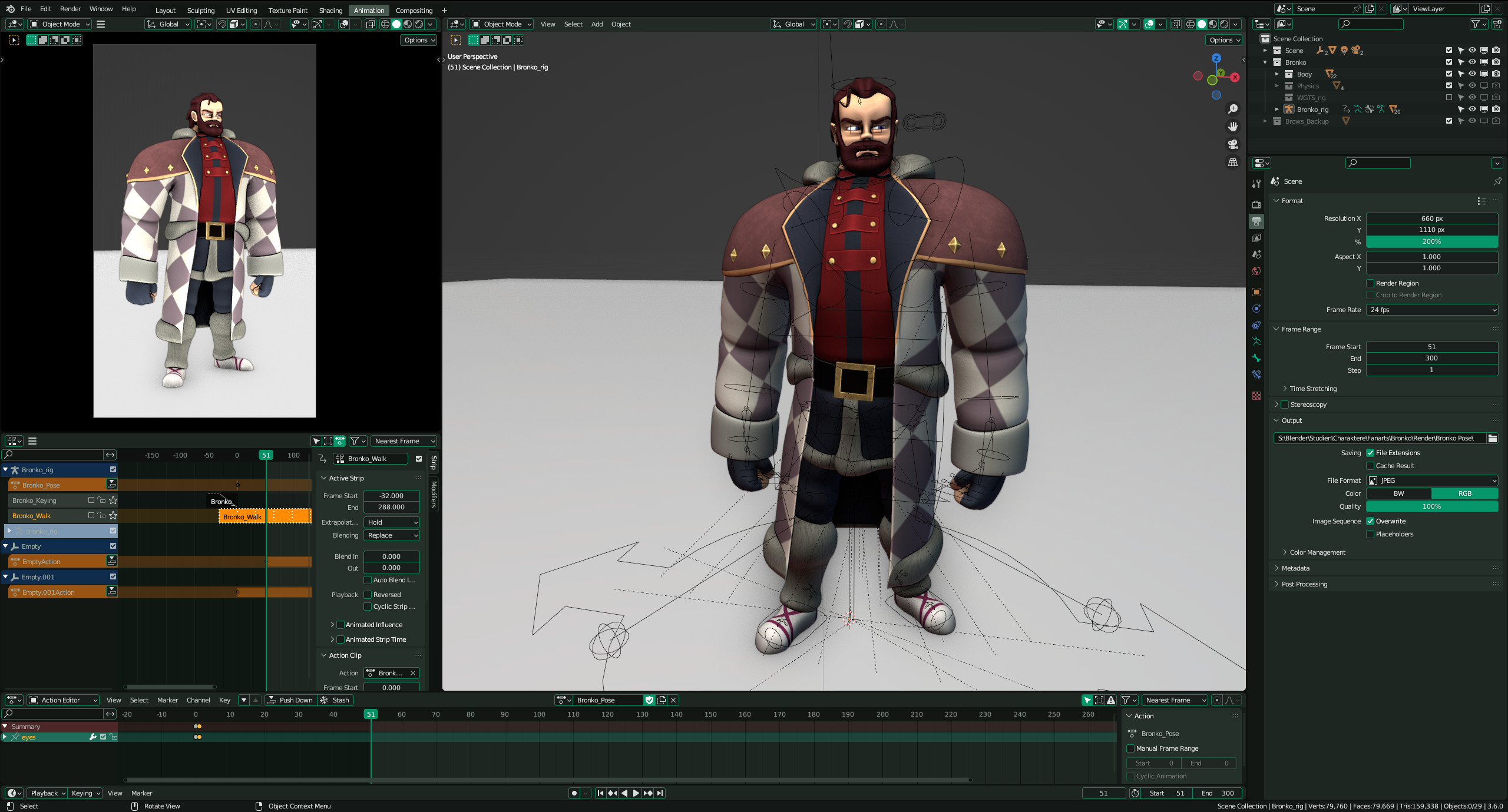1508x812 pixels.
Task: Select the Bronko_Walk NLA strip
Action: pyautogui.click(x=265, y=516)
